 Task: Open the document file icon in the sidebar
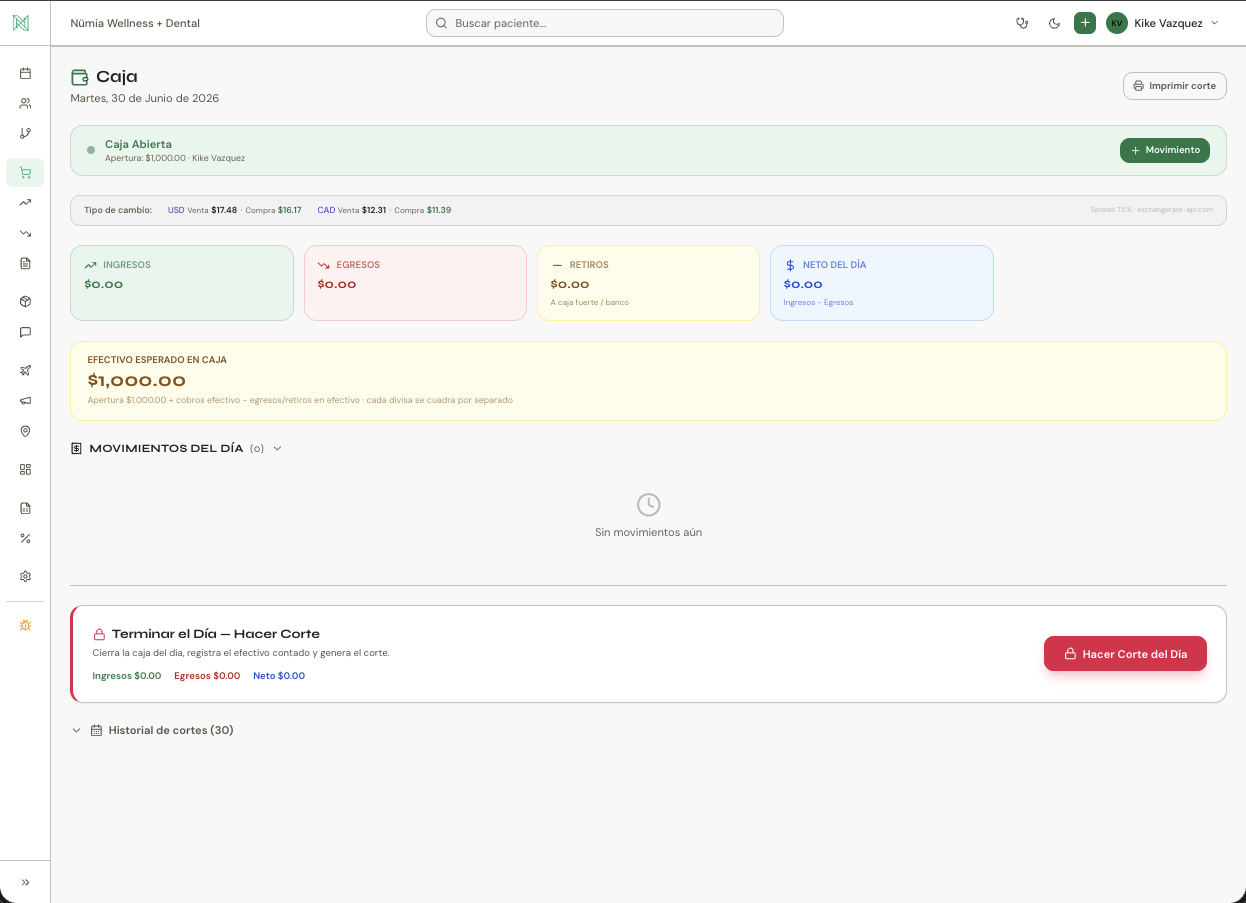tap(25, 263)
